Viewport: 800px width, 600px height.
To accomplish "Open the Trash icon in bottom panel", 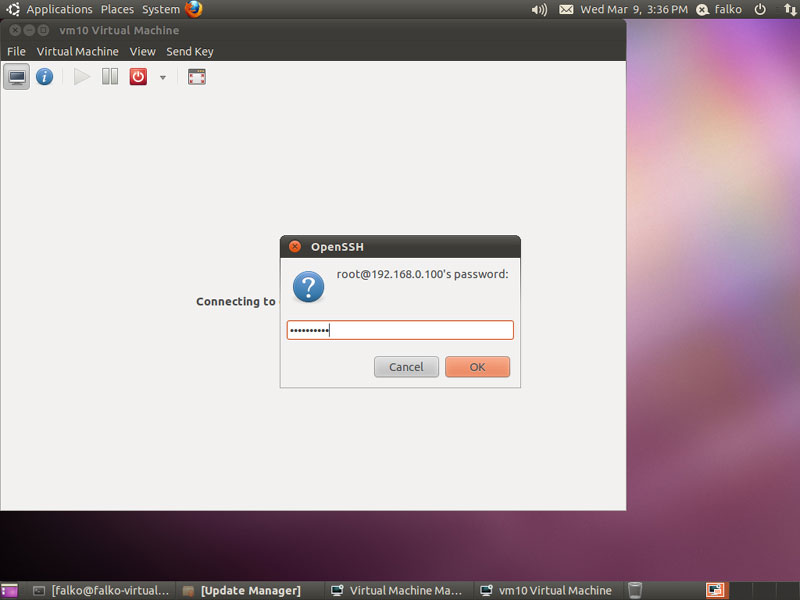I will tap(635, 590).
